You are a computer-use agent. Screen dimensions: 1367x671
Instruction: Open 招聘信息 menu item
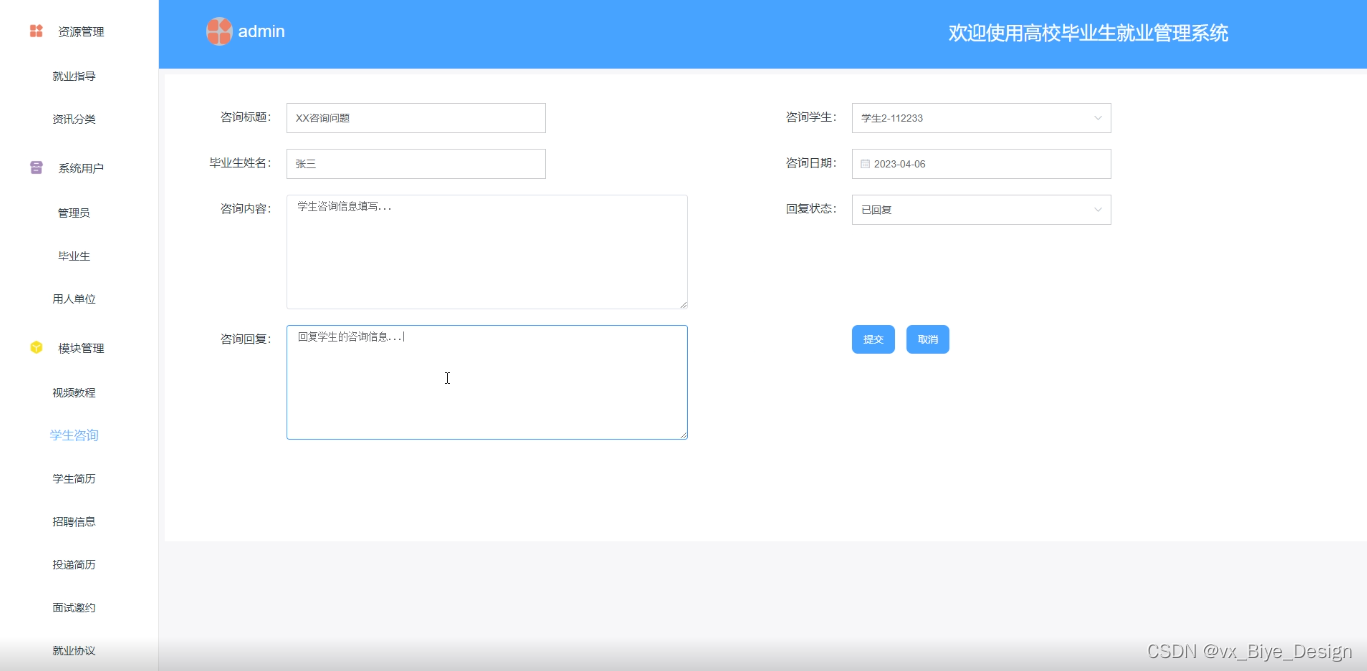(74, 522)
